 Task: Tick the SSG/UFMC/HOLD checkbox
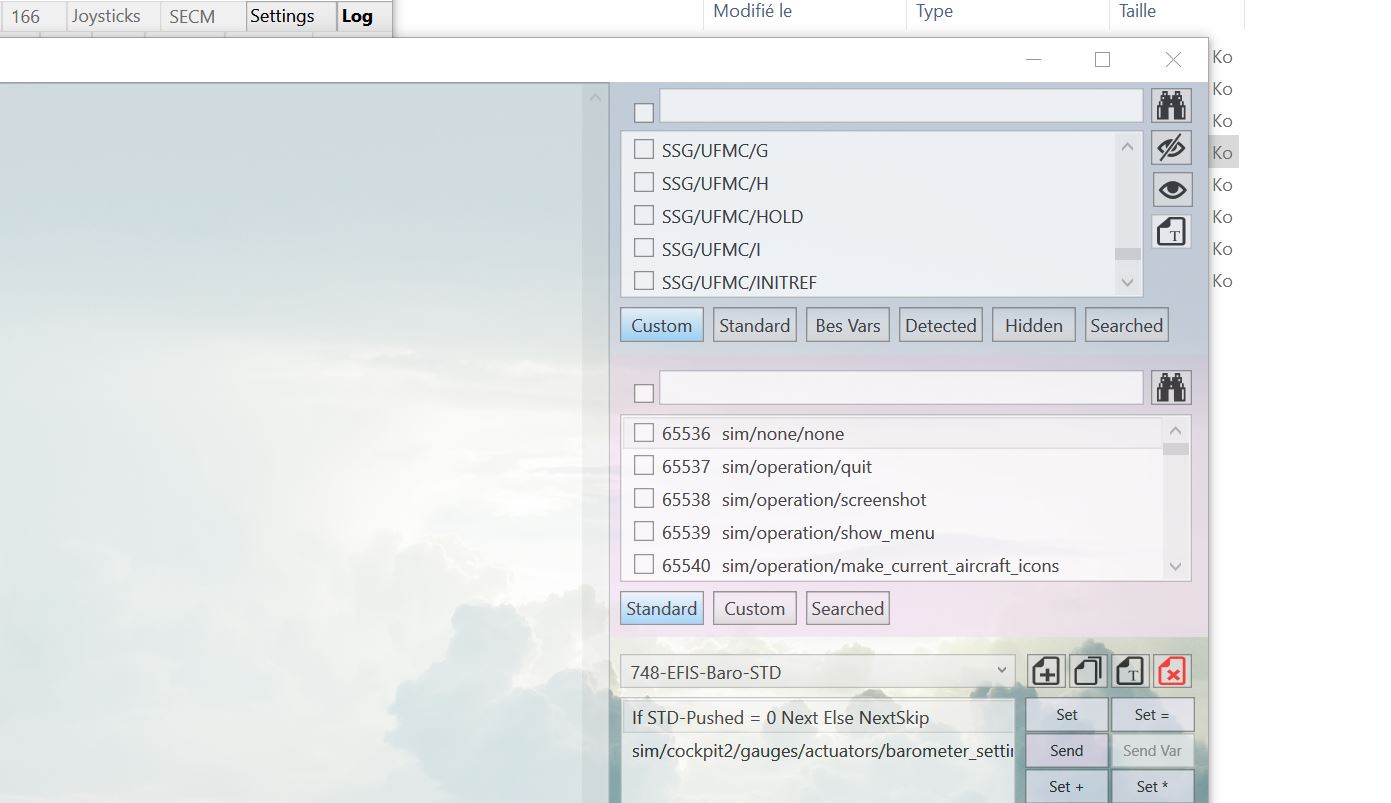(x=644, y=216)
